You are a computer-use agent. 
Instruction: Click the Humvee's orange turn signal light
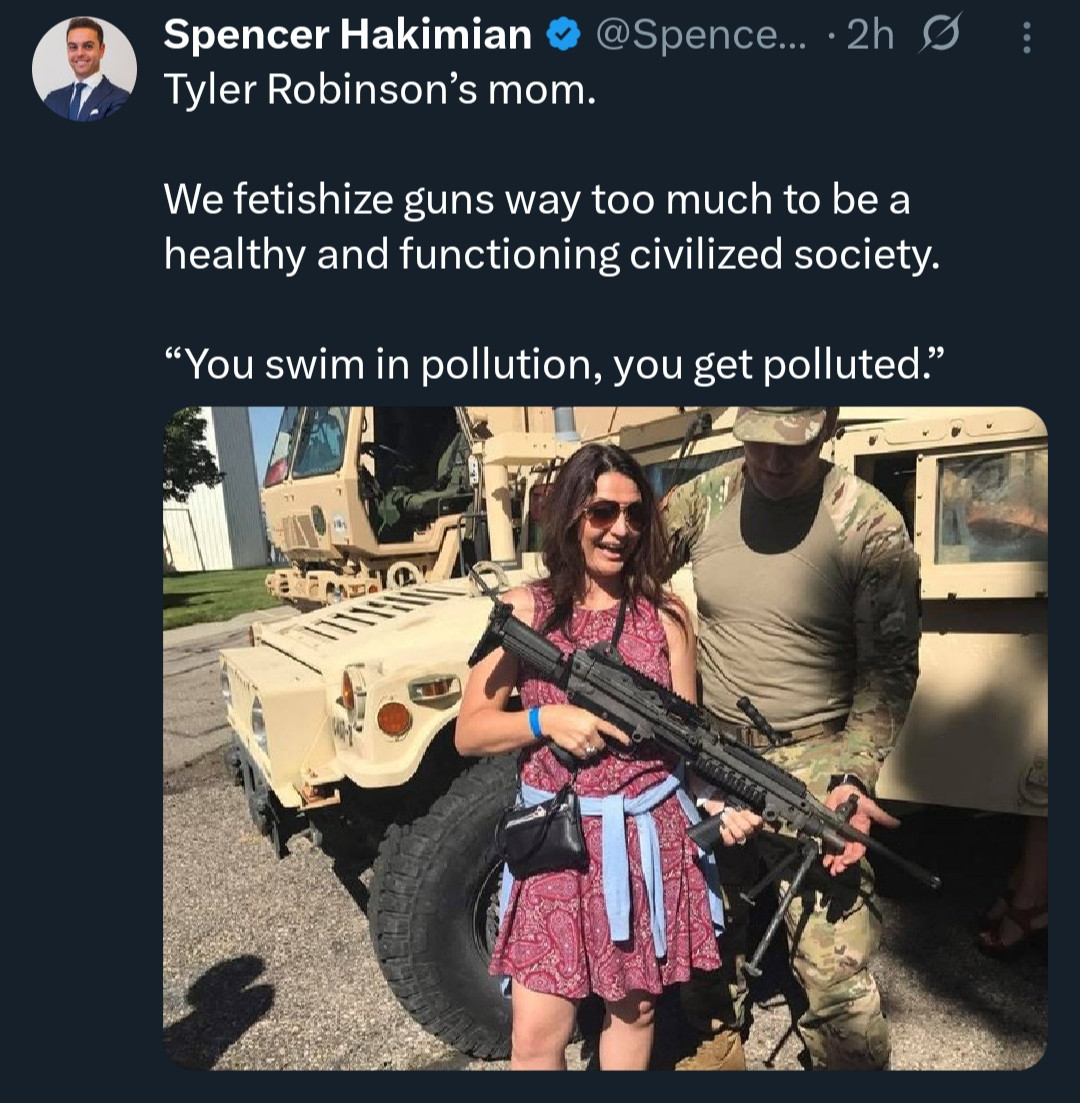(x=393, y=718)
